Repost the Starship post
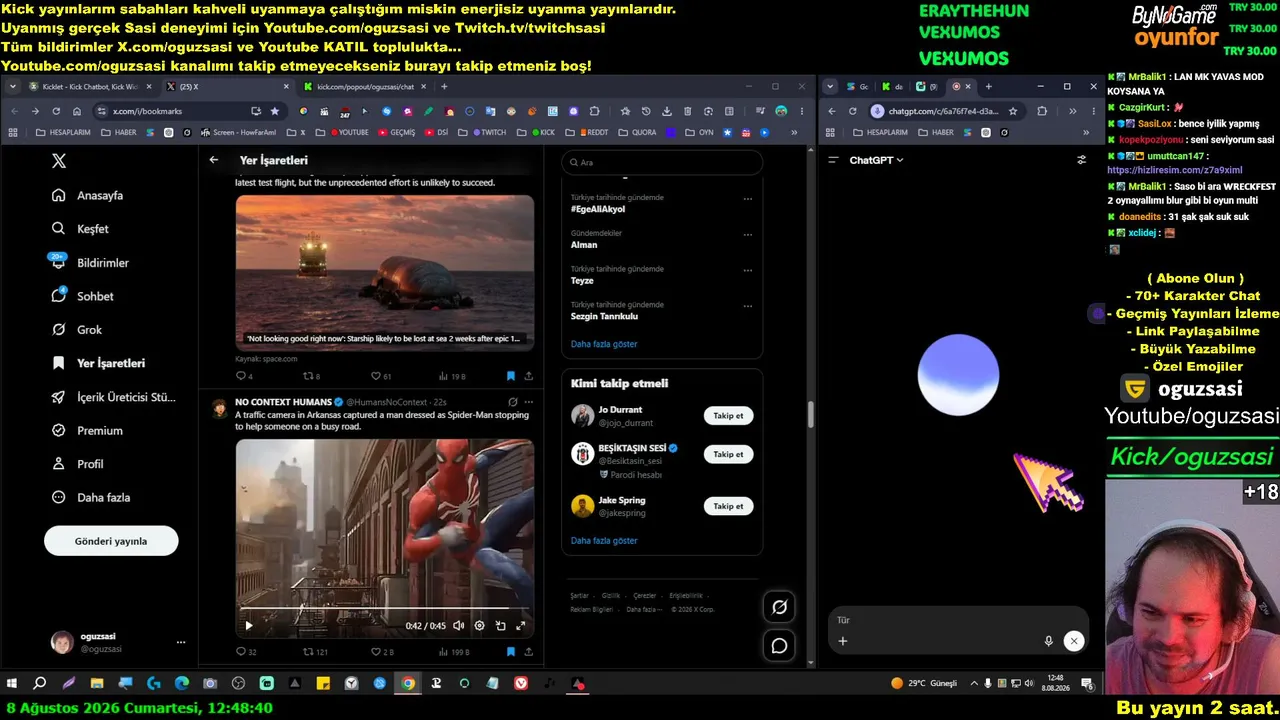This screenshot has width=1280, height=720. point(311,376)
